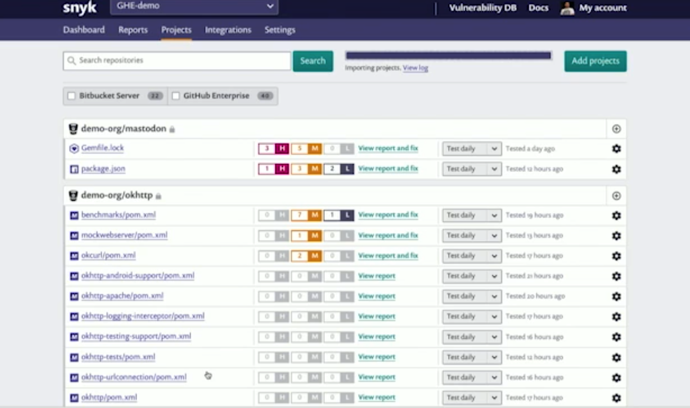Focus the Search repositories input field

tap(177, 61)
